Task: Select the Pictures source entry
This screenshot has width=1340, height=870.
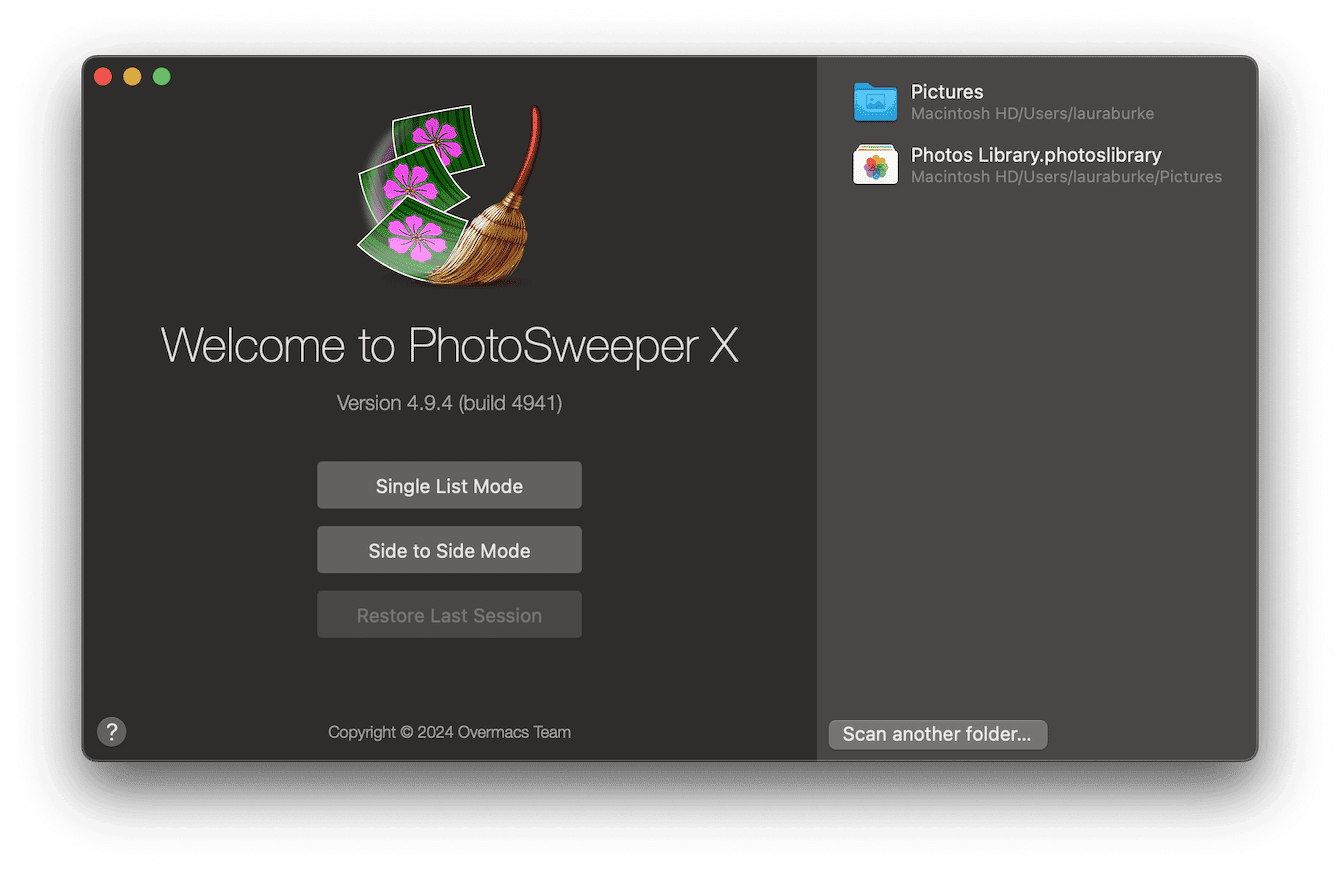Action: click(x=1000, y=102)
